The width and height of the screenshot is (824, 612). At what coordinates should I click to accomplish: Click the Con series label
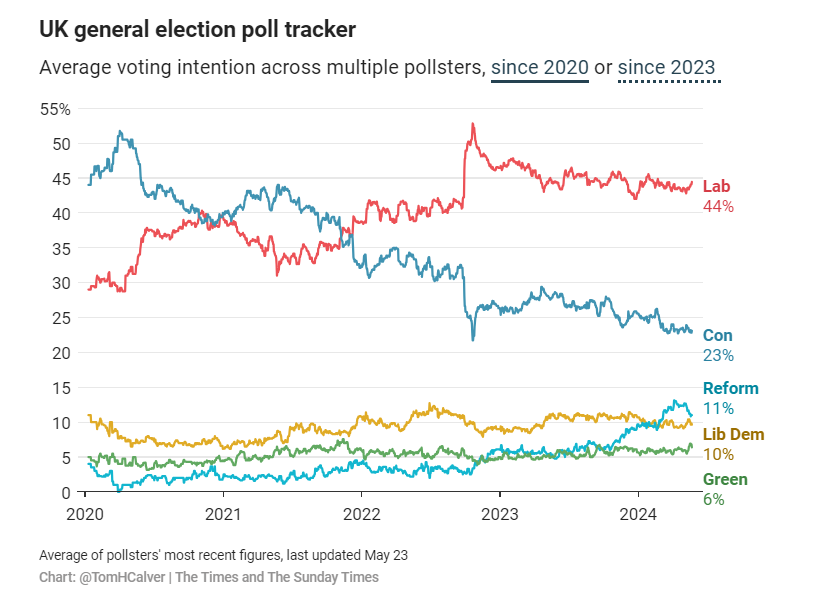pos(718,336)
